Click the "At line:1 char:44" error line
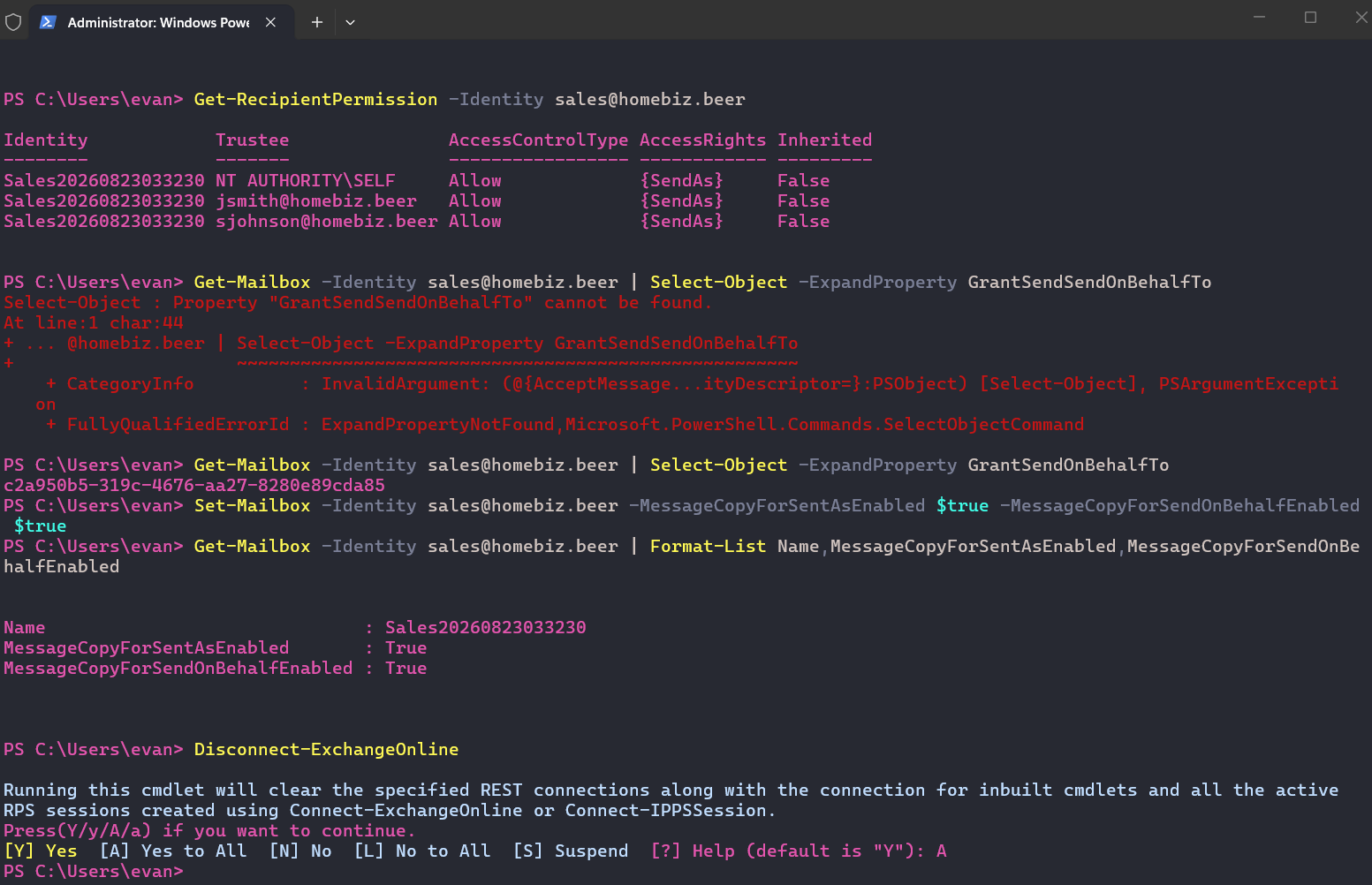 tap(94, 323)
